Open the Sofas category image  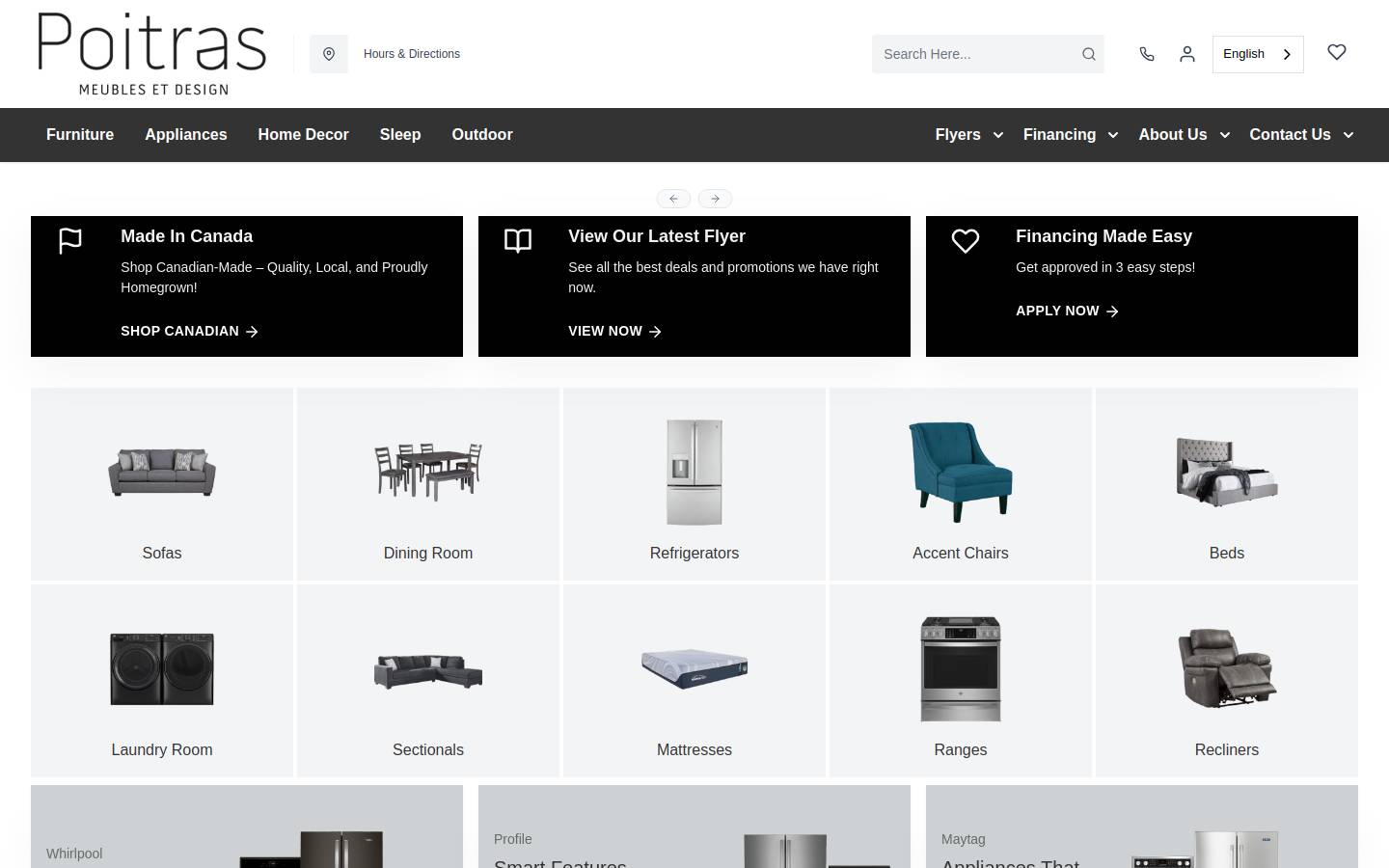(162, 473)
